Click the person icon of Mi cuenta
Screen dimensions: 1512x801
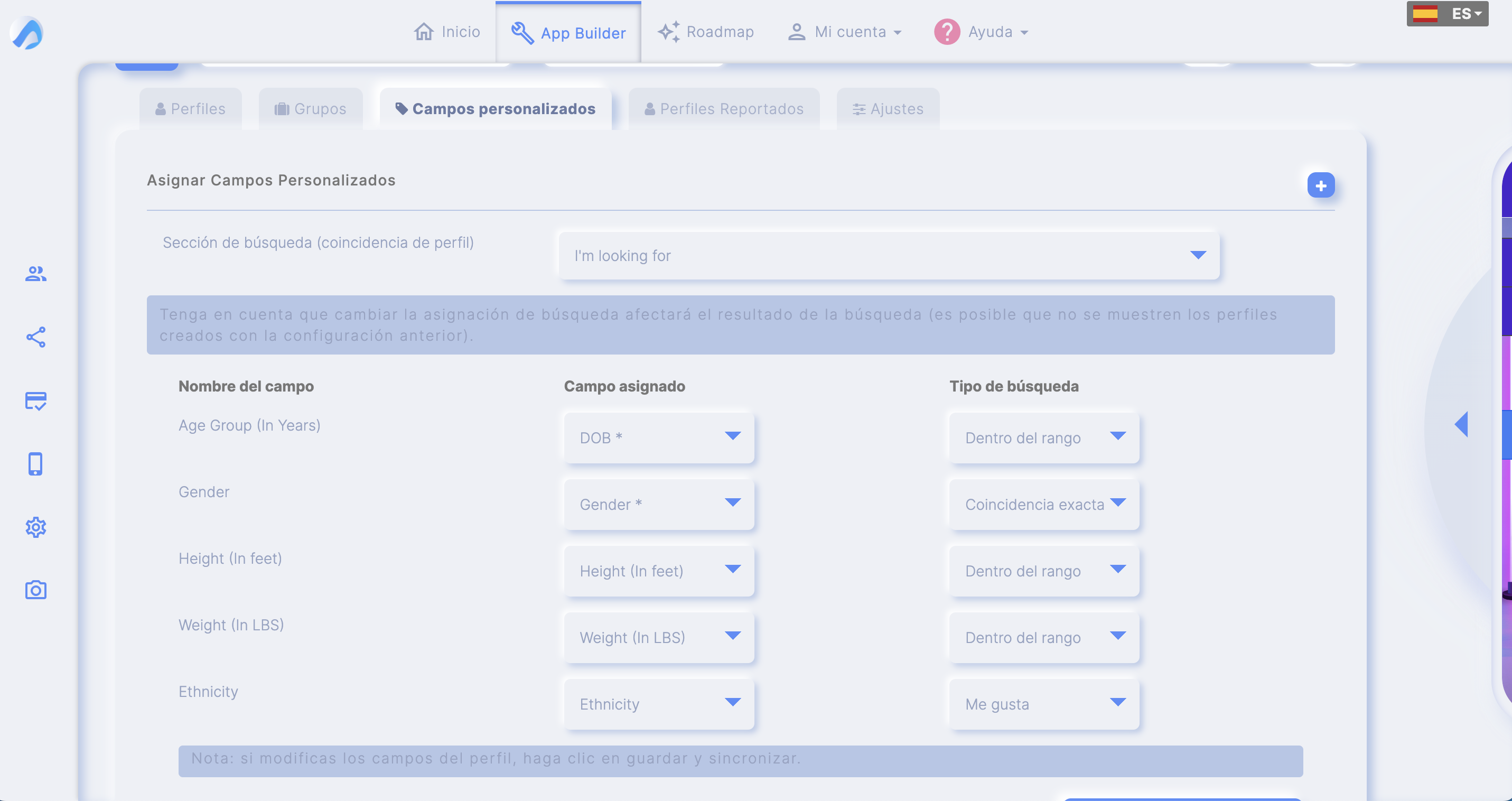point(796,32)
